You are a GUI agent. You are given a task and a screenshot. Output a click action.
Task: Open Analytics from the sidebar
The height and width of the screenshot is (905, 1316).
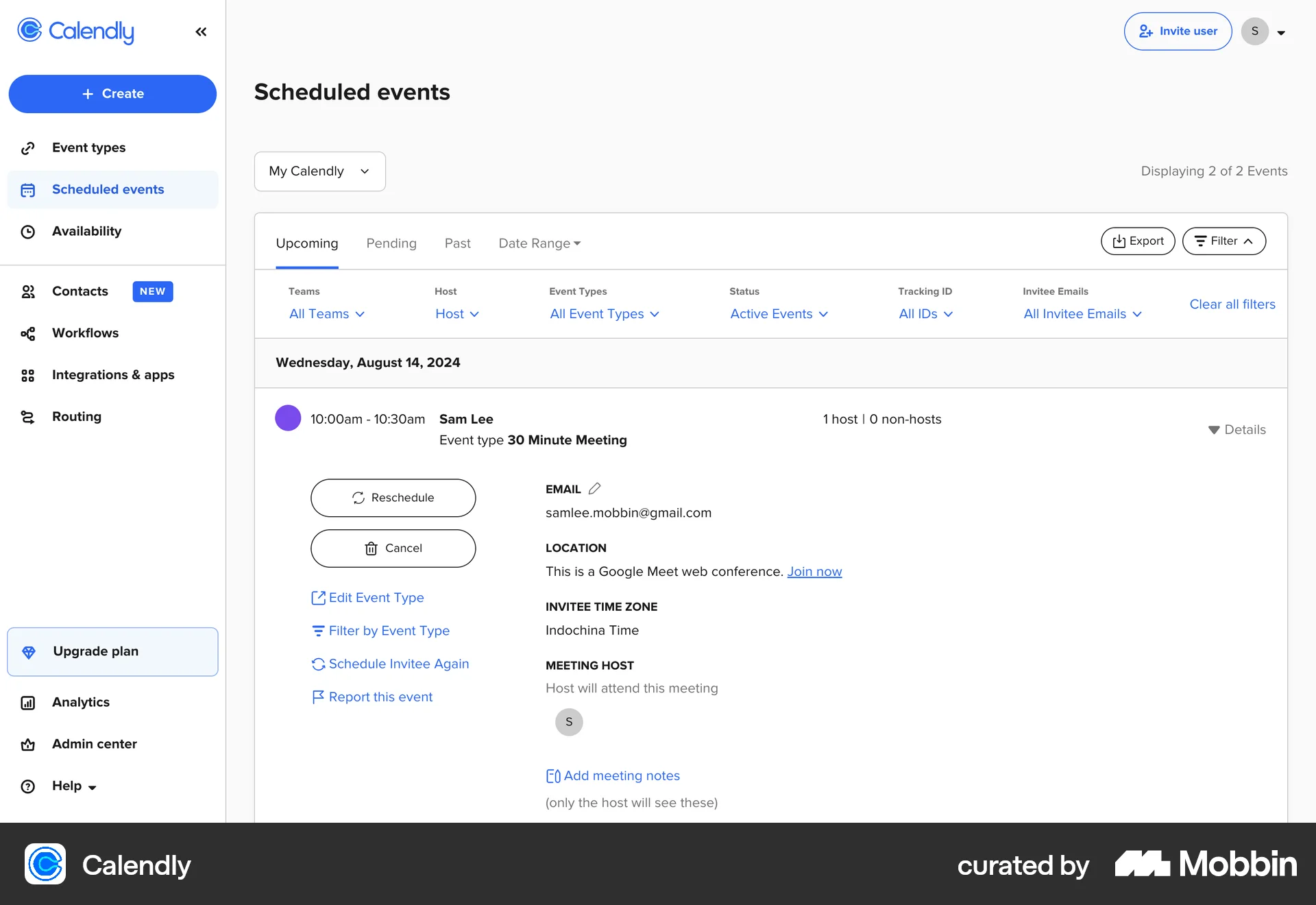click(81, 702)
